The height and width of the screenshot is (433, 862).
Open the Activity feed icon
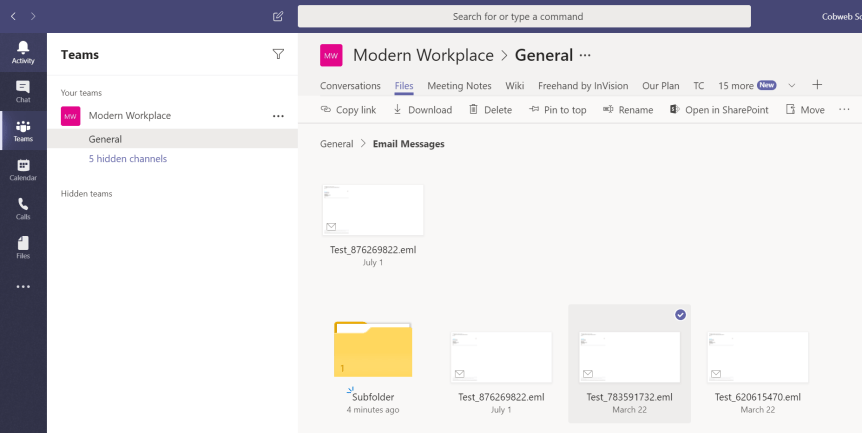pyautogui.click(x=23, y=52)
